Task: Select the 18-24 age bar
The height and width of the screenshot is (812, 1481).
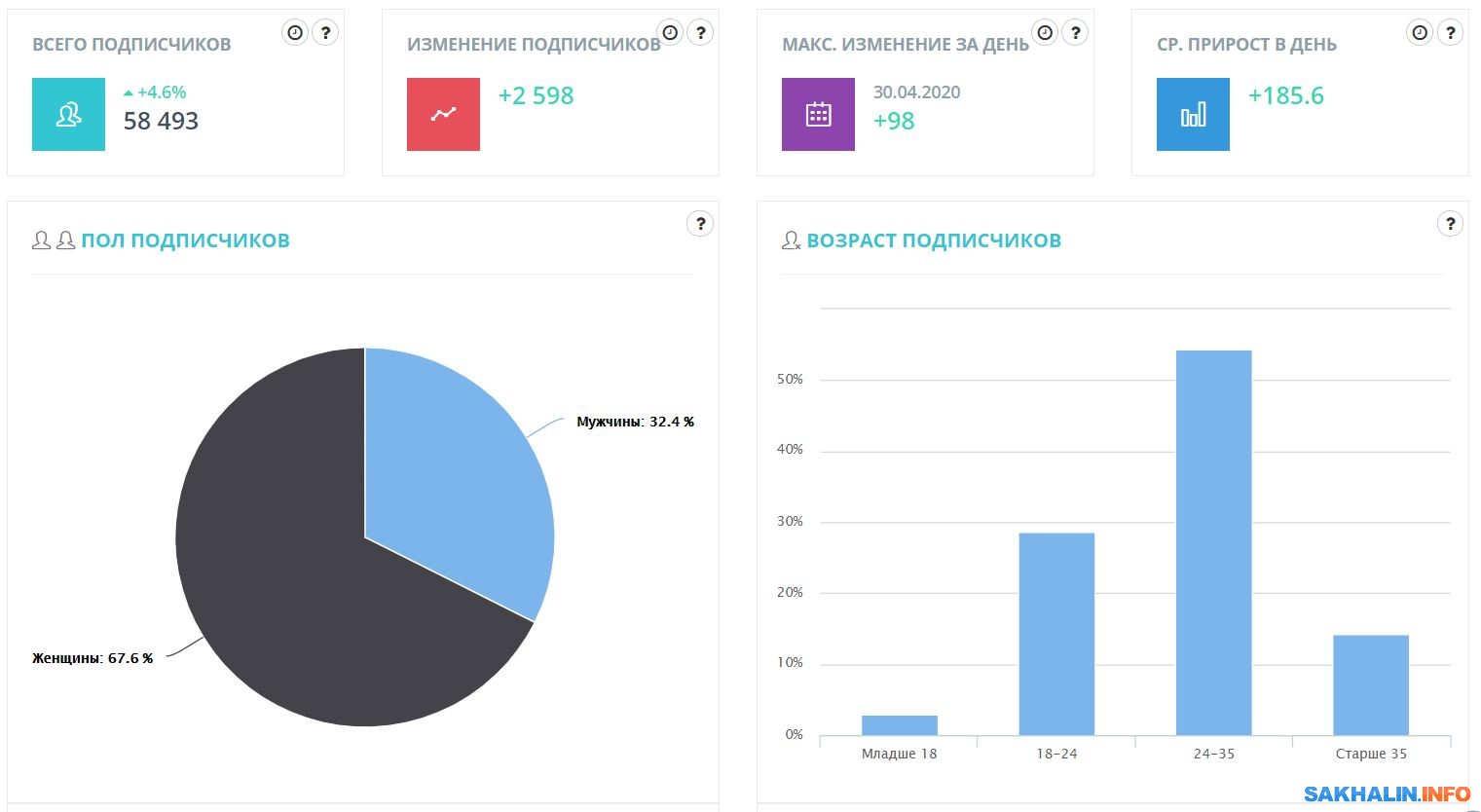Action: tap(1056, 633)
